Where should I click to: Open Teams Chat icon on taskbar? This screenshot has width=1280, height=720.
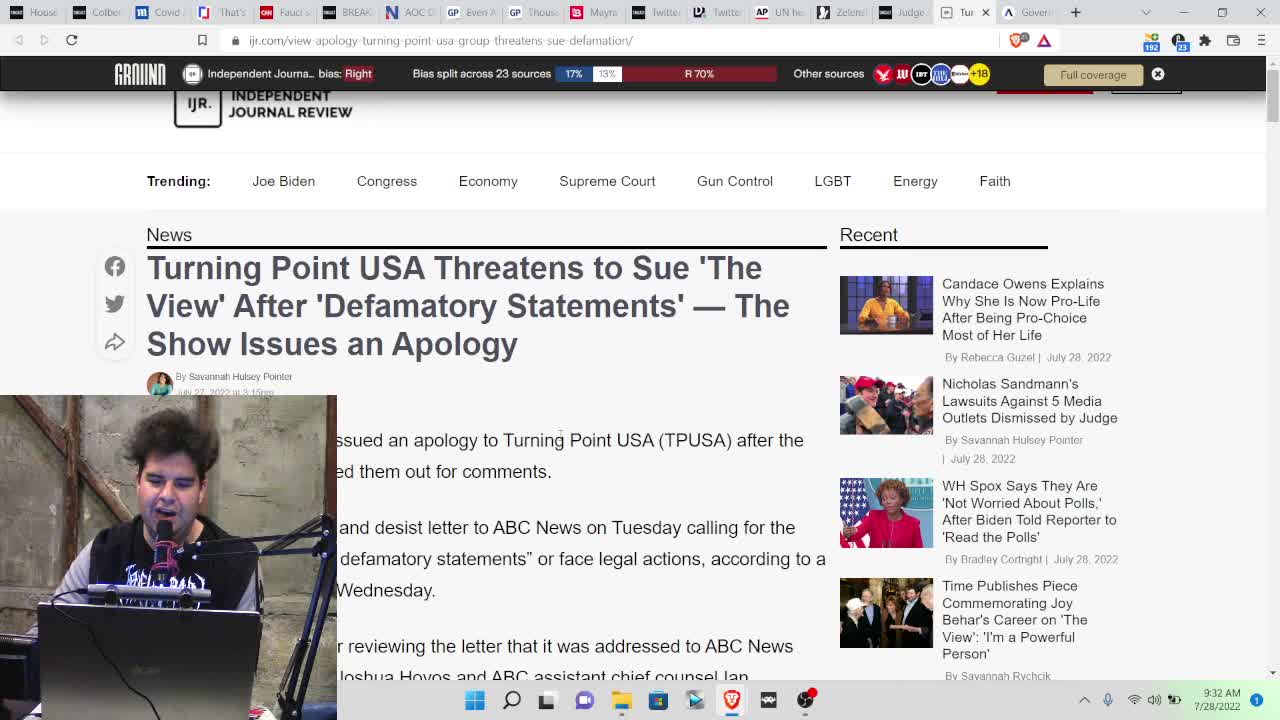584,700
